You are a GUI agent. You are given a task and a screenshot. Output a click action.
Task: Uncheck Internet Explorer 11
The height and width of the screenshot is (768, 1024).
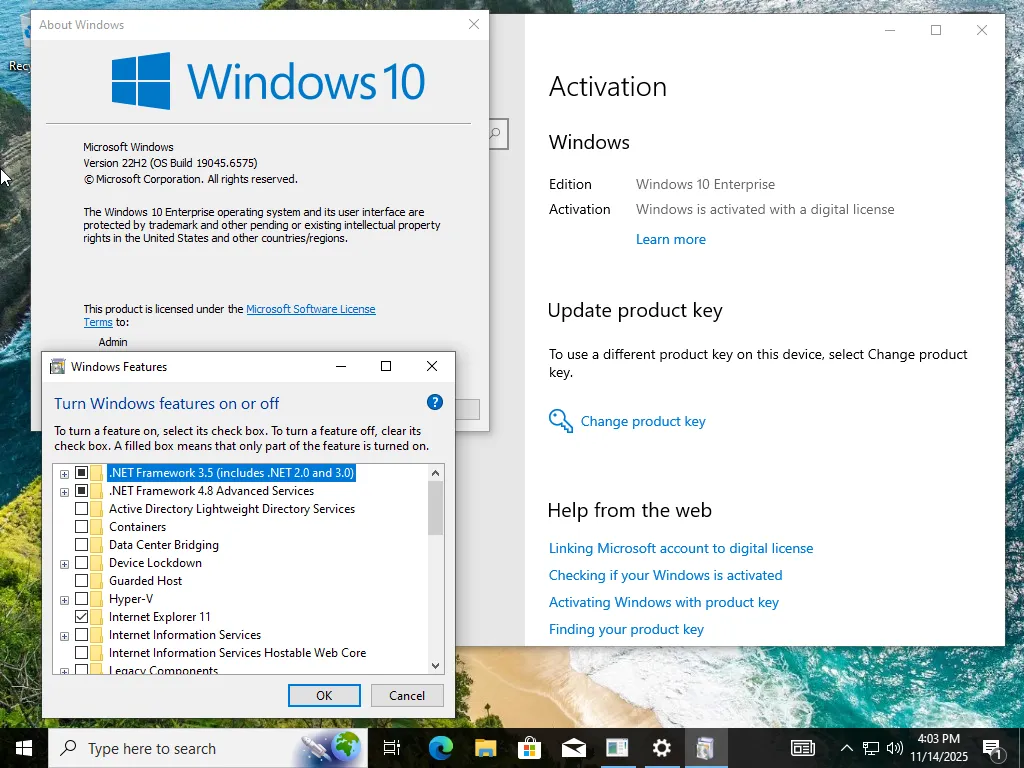pos(82,616)
